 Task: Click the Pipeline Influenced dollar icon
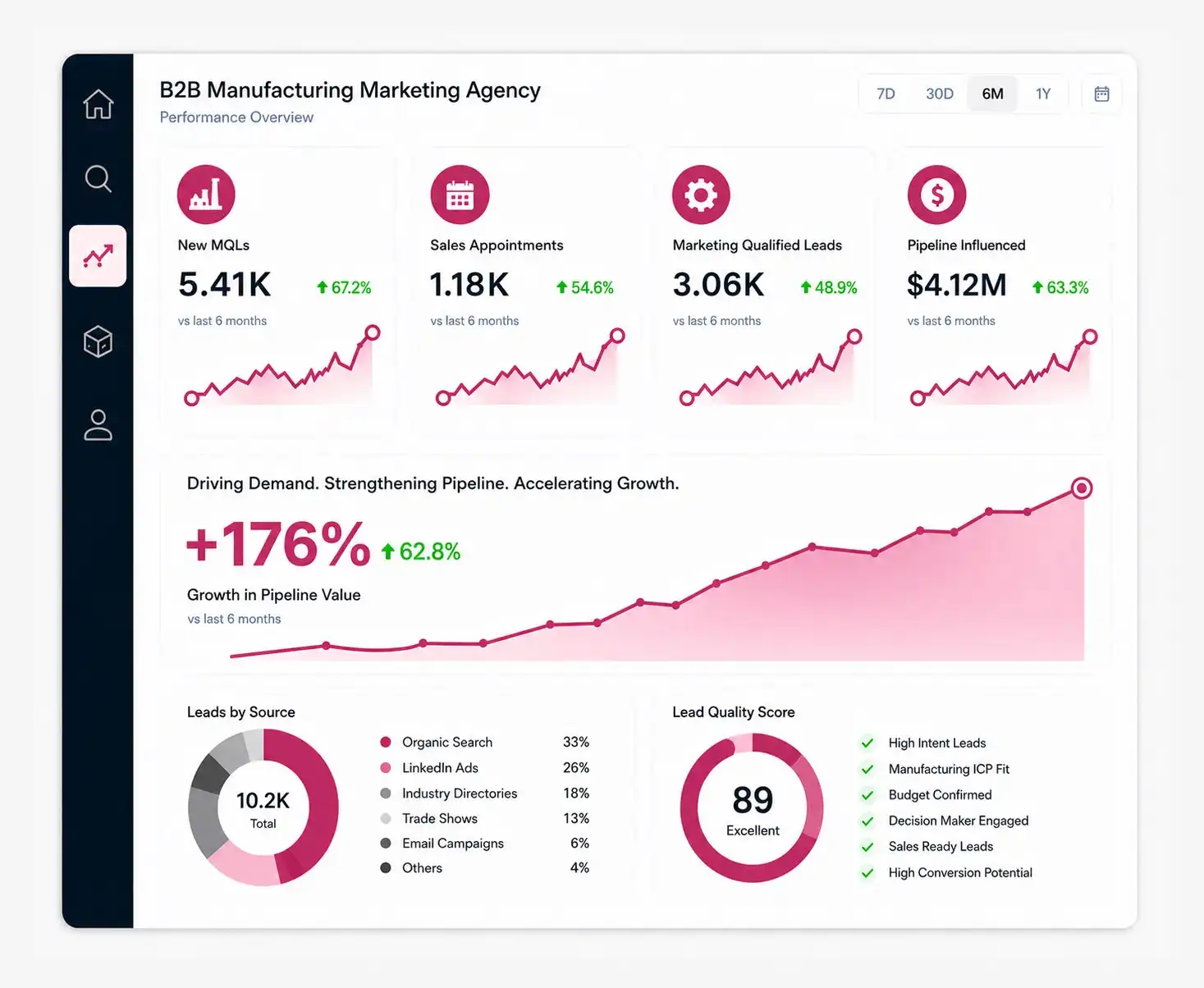[x=936, y=194]
